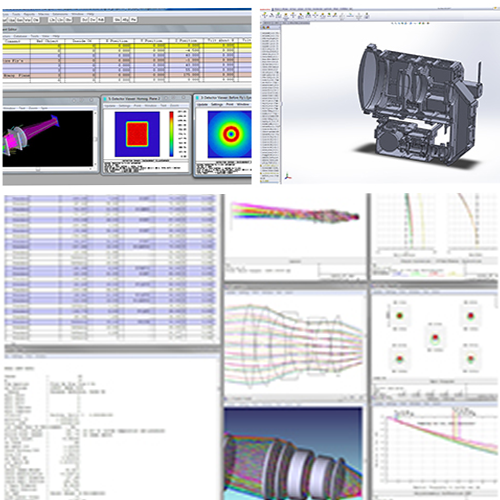
Task: Click the shaded lens model view at bottom
Action: (x=293, y=453)
